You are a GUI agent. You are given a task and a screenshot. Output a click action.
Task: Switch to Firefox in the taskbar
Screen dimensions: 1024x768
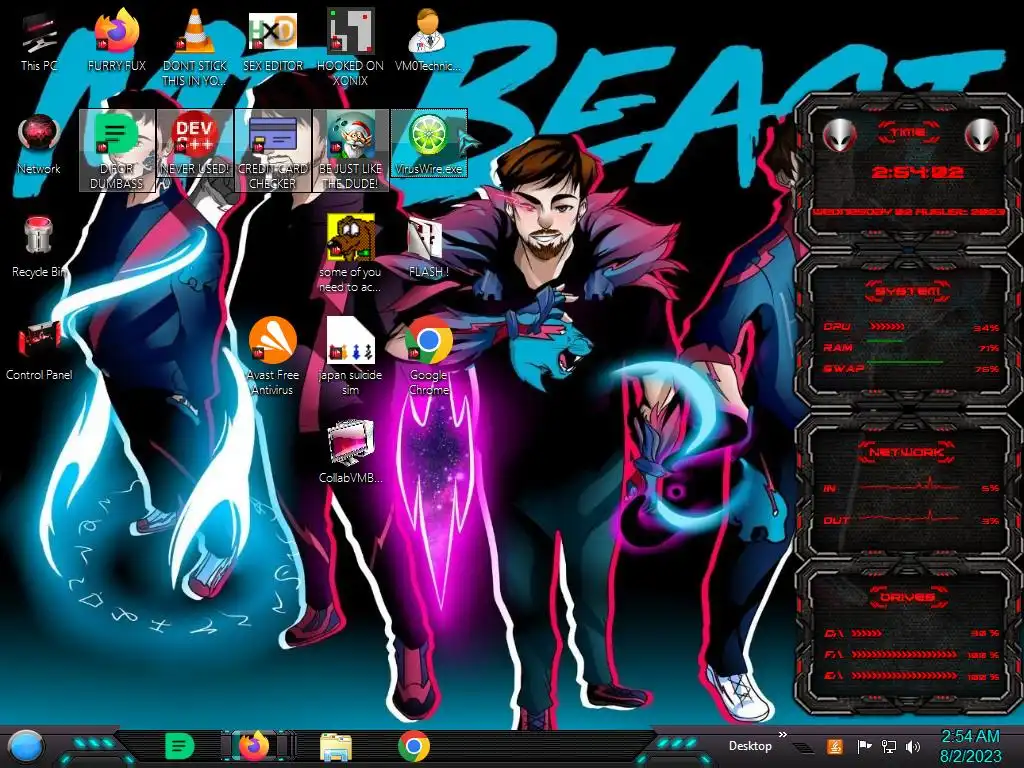click(255, 746)
